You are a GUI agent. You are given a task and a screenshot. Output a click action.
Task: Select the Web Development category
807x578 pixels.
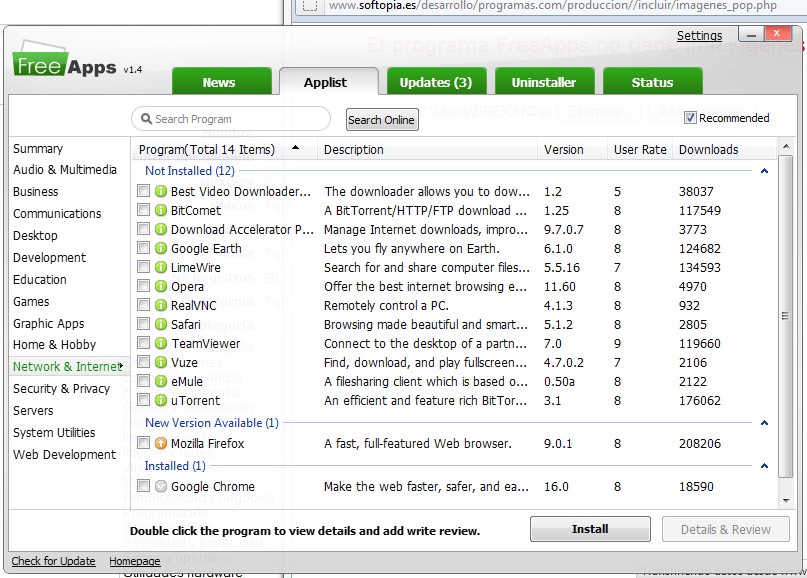(65, 454)
